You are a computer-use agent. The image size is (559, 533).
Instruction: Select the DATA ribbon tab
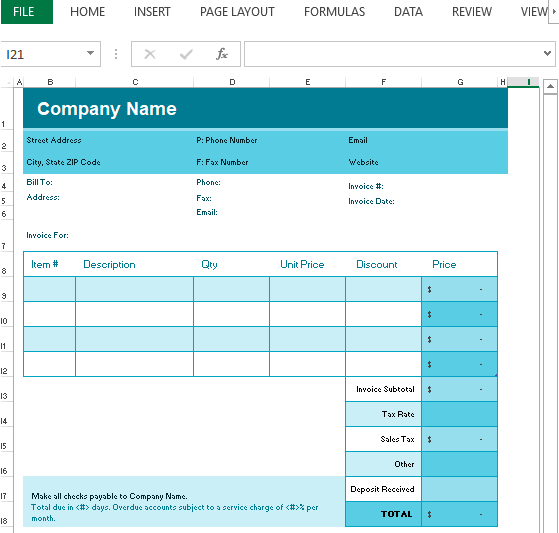pyautogui.click(x=408, y=12)
